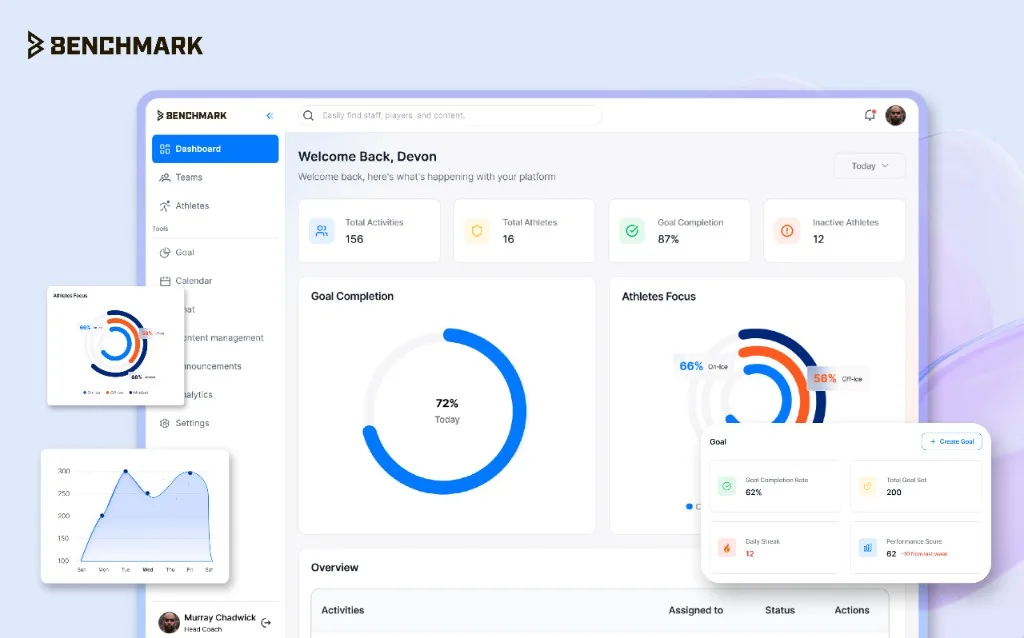The height and width of the screenshot is (638, 1024).
Task: Open Settings from the sidebar
Action: click(x=215, y=423)
